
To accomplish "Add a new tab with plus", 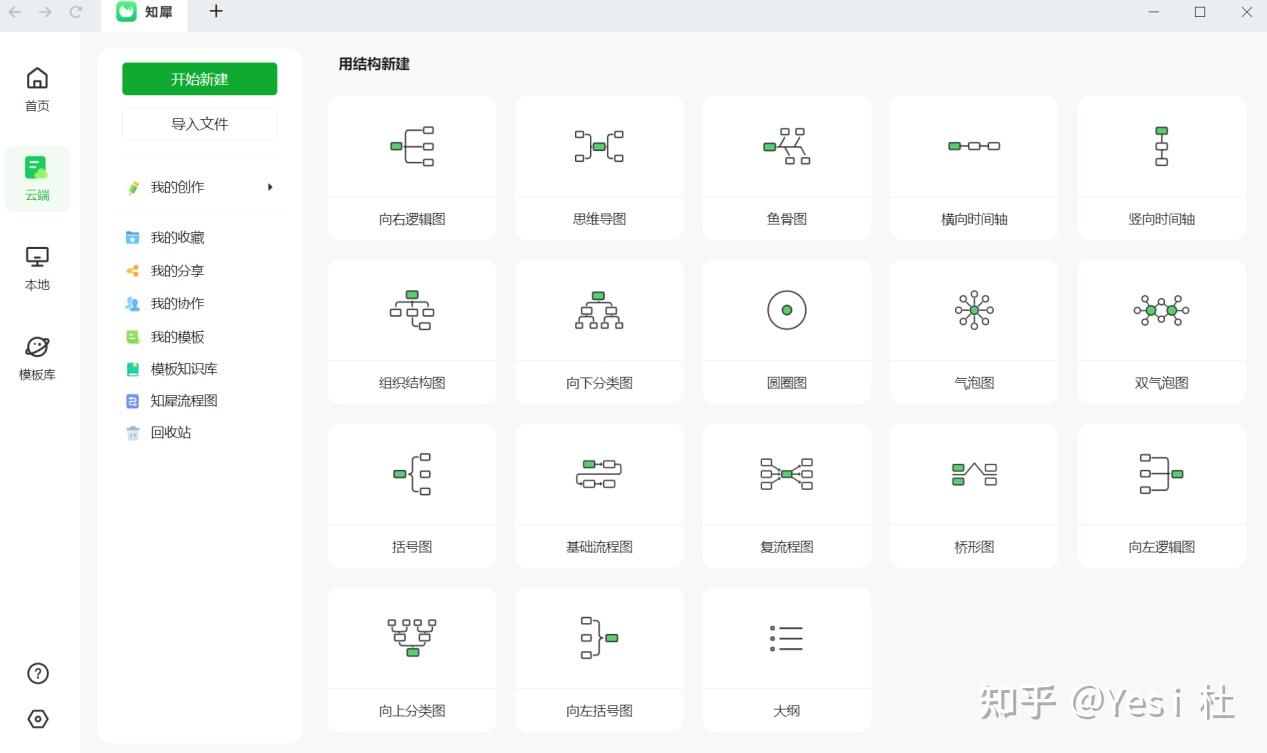I will pyautogui.click(x=216, y=11).
